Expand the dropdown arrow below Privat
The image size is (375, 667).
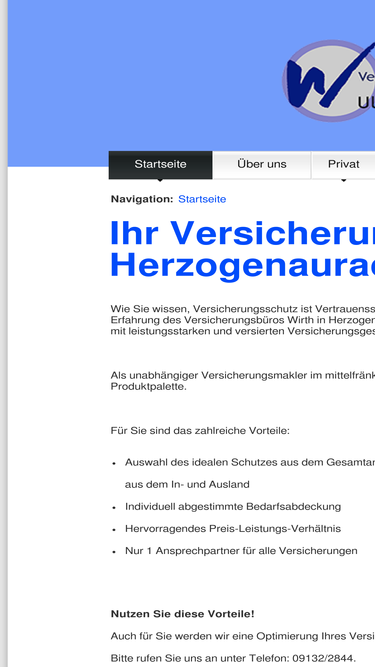coord(344,181)
